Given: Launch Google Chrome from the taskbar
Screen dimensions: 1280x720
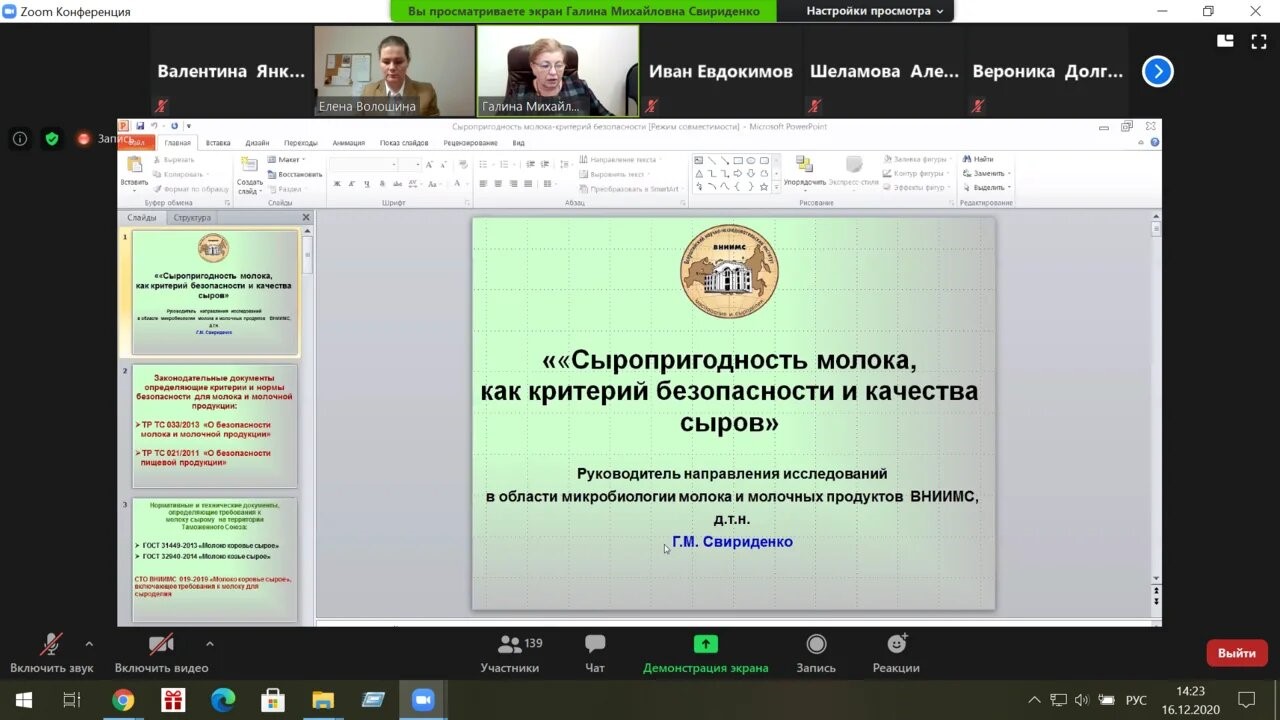Looking at the screenshot, I should point(123,700).
